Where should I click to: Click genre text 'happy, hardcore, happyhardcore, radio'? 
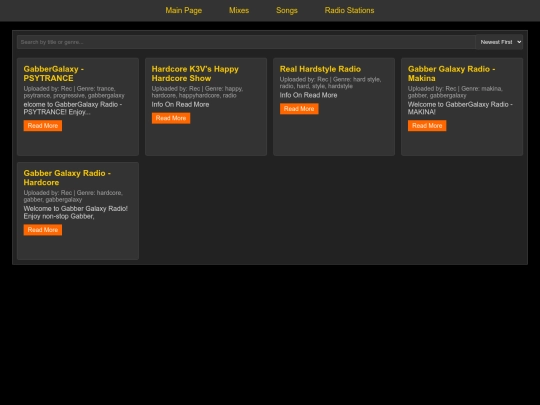click(197, 92)
